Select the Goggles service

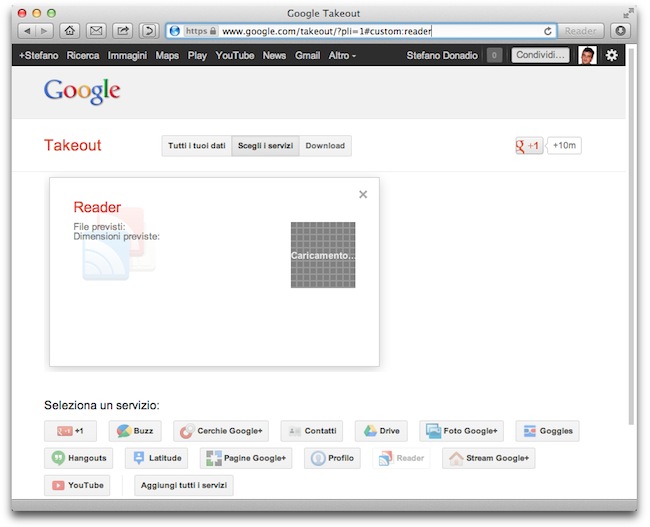(x=548, y=431)
